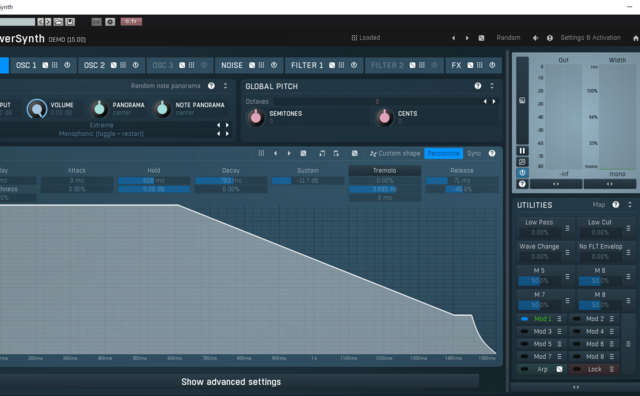Click the home icon at top right
This screenshot has width=640, height=396.
pos(636,38)
